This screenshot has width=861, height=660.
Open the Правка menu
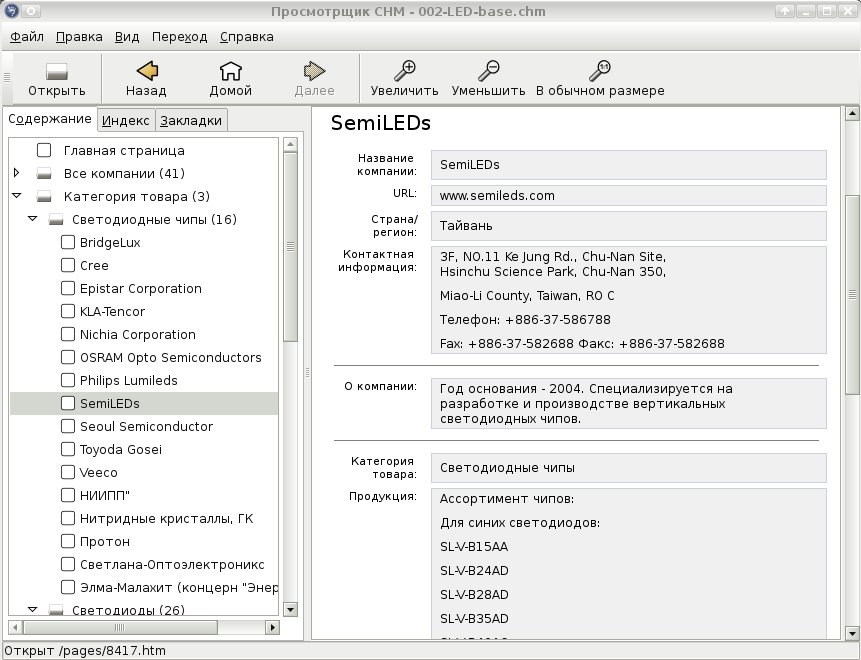coord(79,37)
